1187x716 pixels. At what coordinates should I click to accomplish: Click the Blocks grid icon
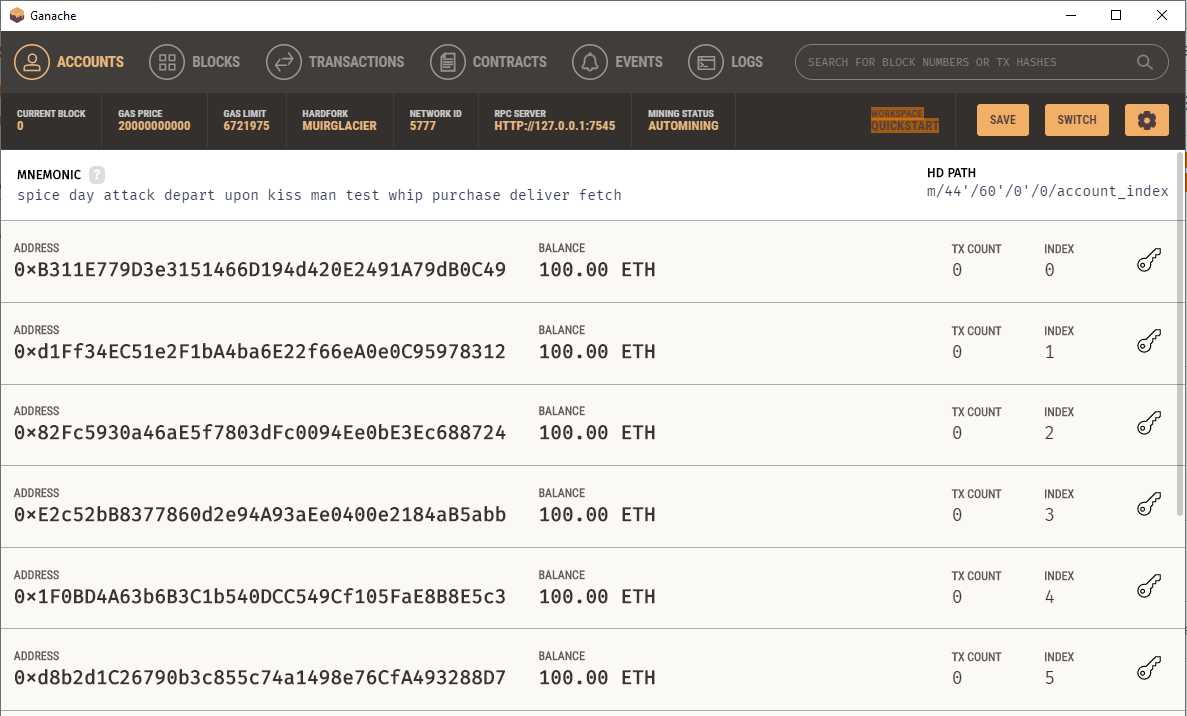[x=167, y=62]
